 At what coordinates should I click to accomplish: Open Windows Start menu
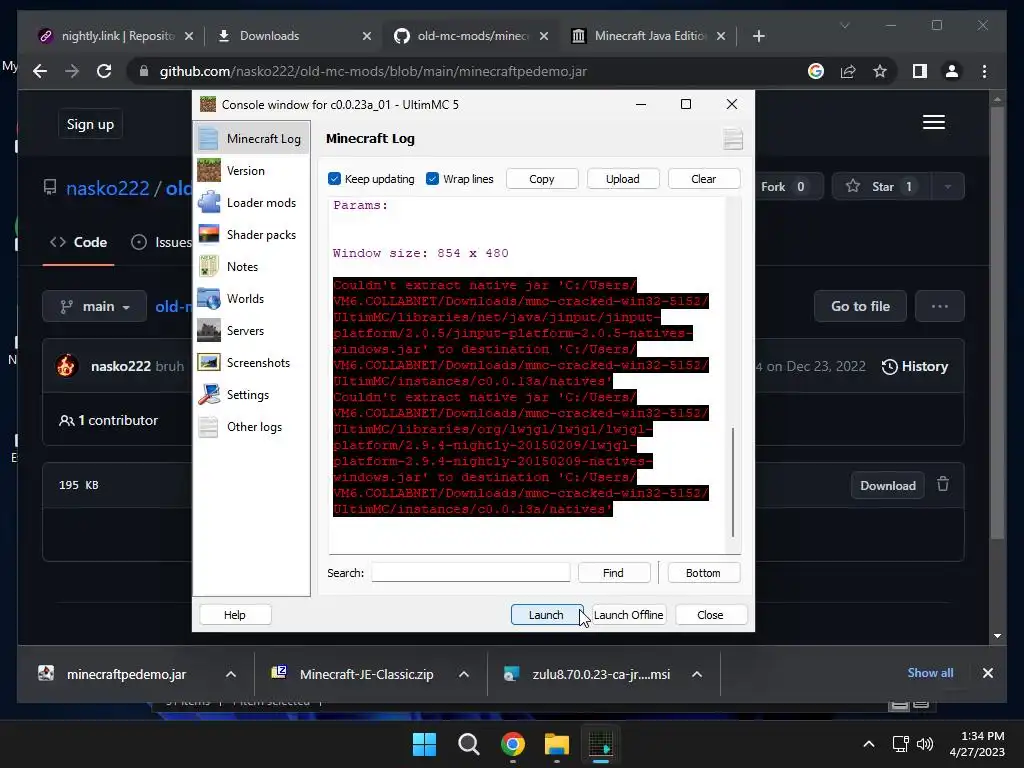coord(424,744)
